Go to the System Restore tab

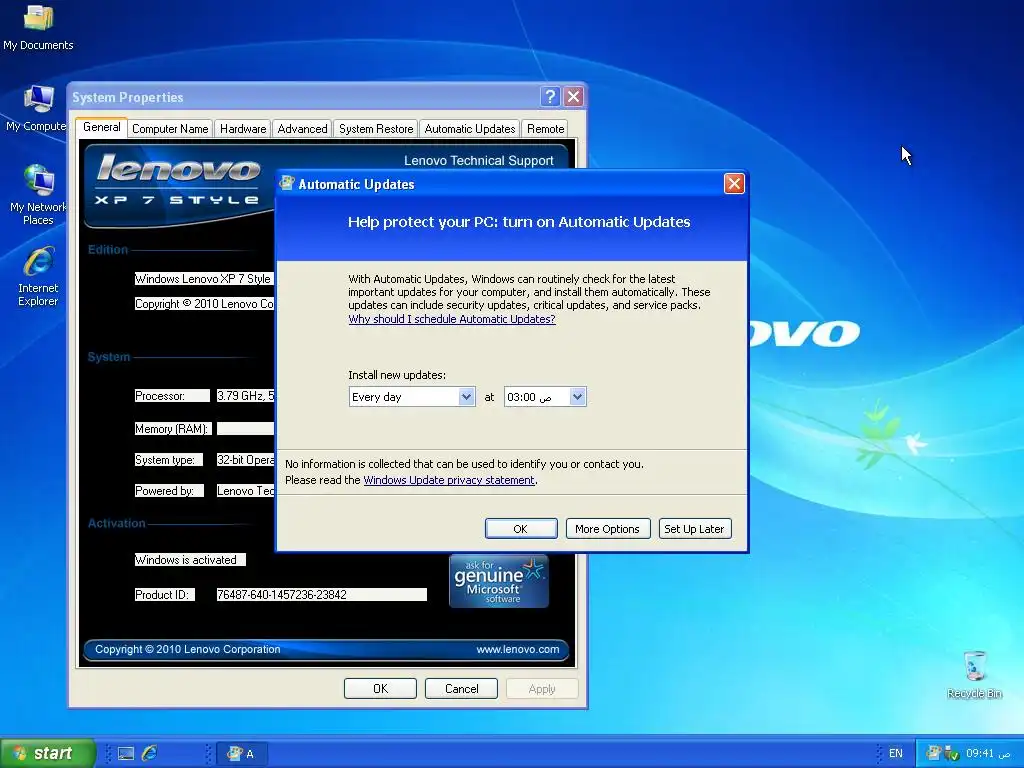(376, 129)
